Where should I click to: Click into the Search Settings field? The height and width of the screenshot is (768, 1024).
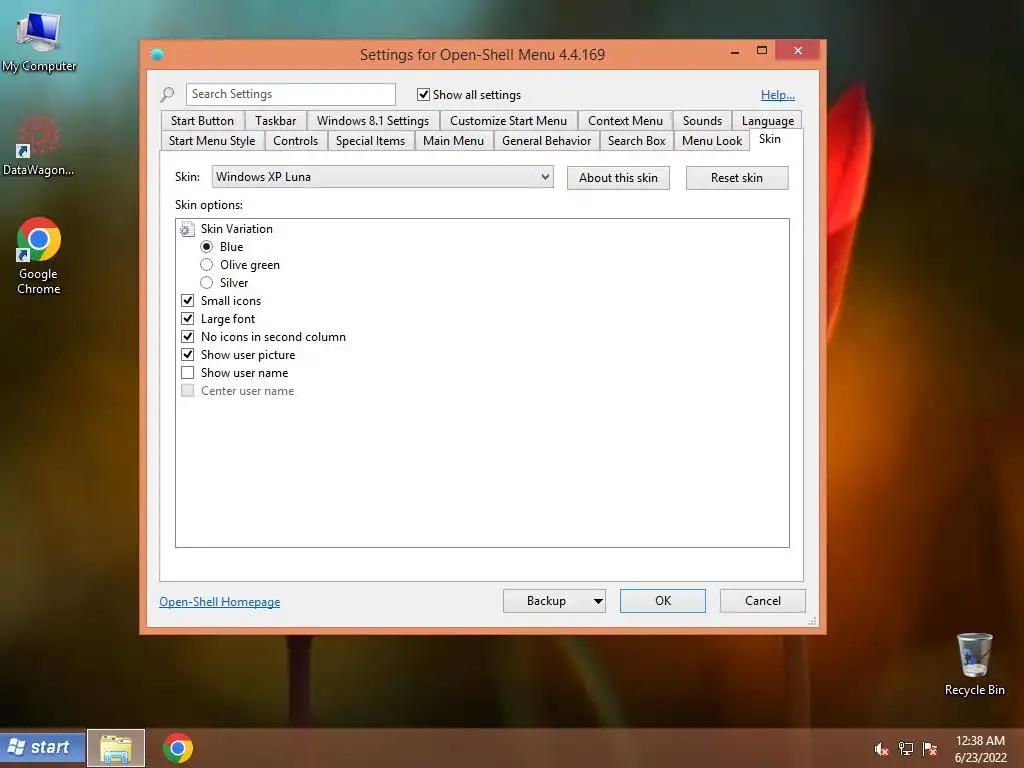pyautogui.click(x=291, y=94)
